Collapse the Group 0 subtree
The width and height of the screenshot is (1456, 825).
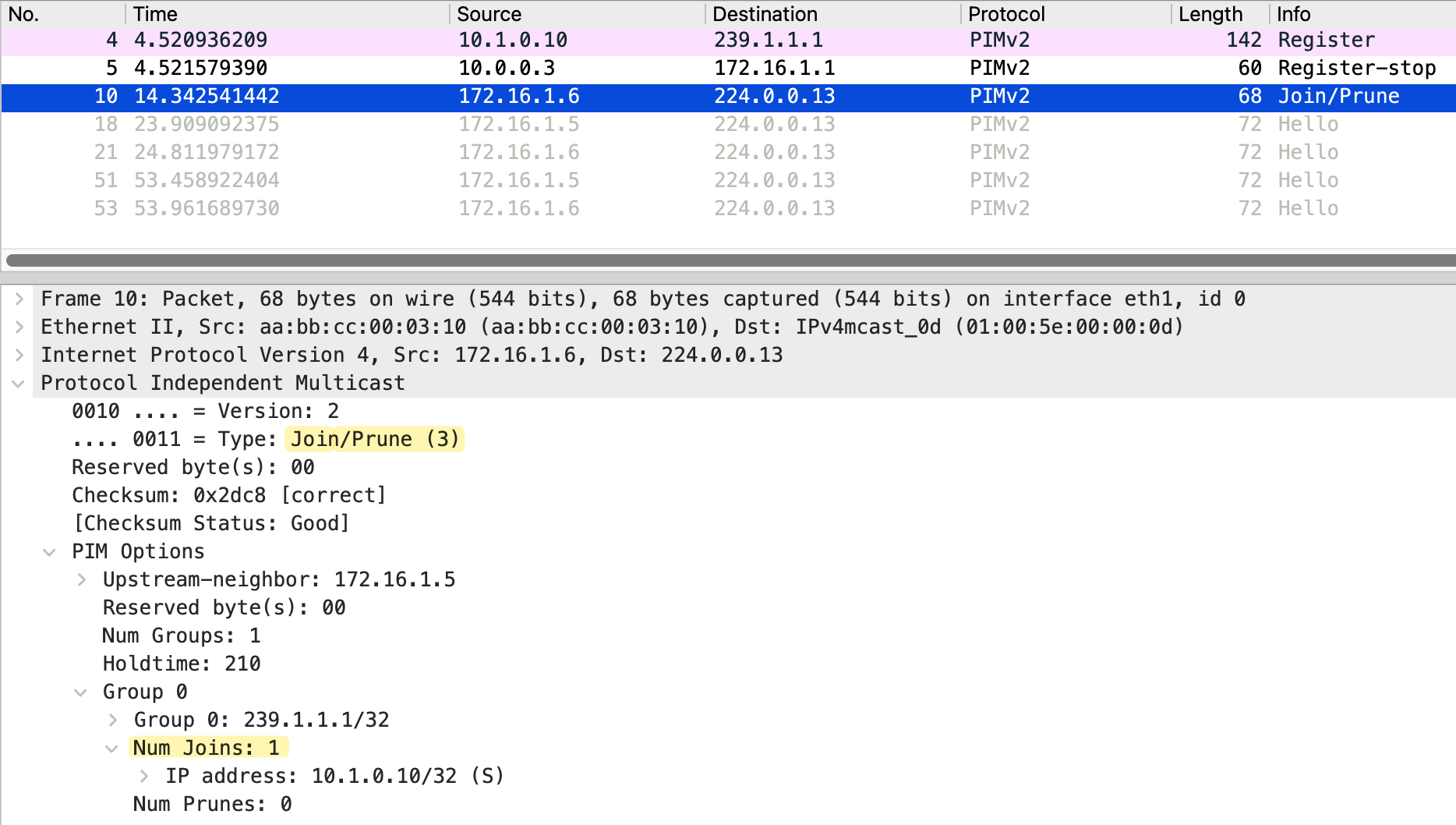click(81, 692)
